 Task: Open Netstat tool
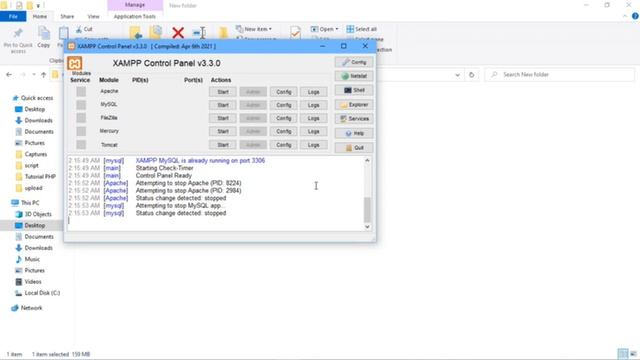point(354,76)
